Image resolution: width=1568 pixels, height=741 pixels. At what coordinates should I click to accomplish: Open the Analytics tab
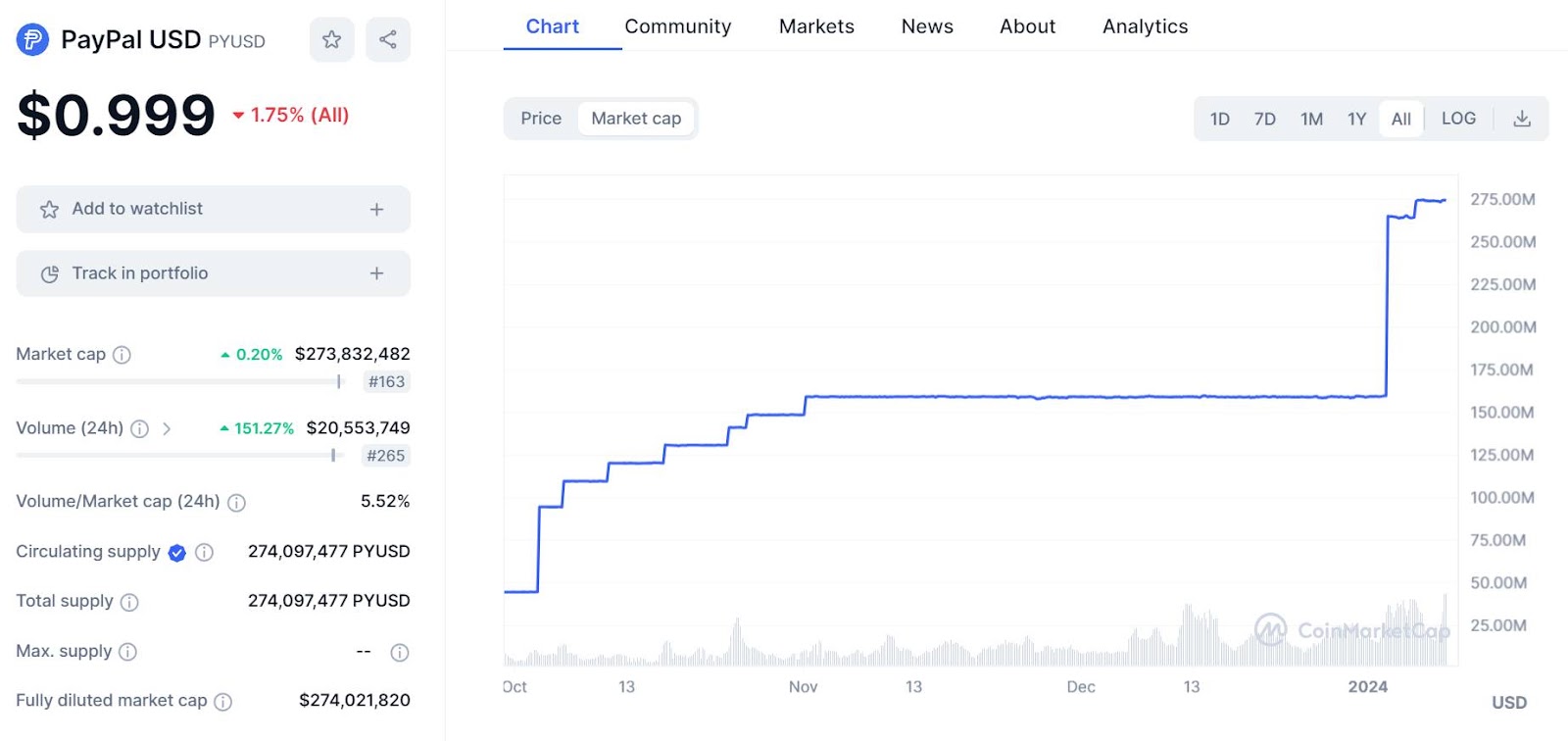pyautogui.click(x=1145, y=26)
